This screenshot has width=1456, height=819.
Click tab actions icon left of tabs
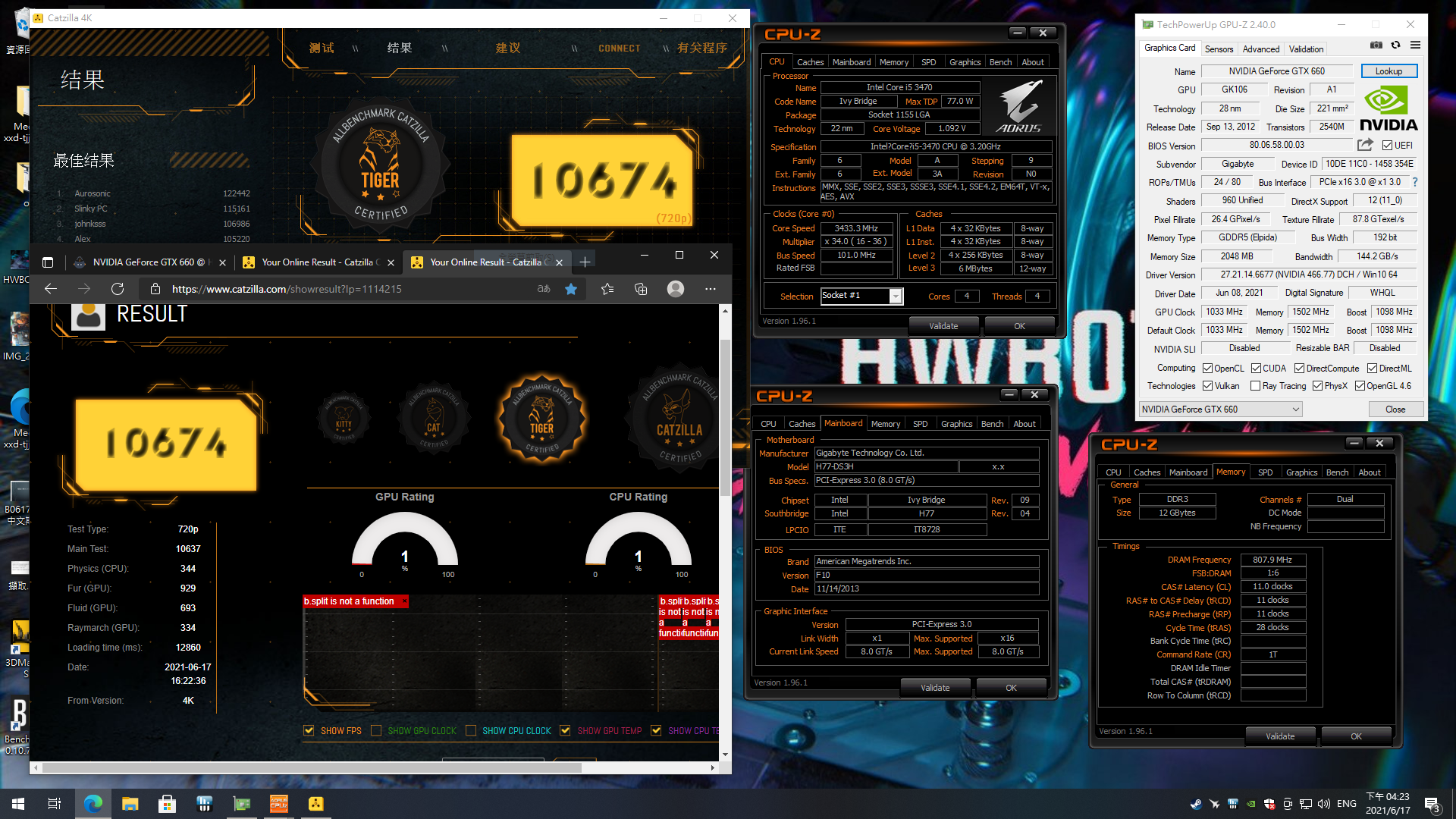point(48,262)
